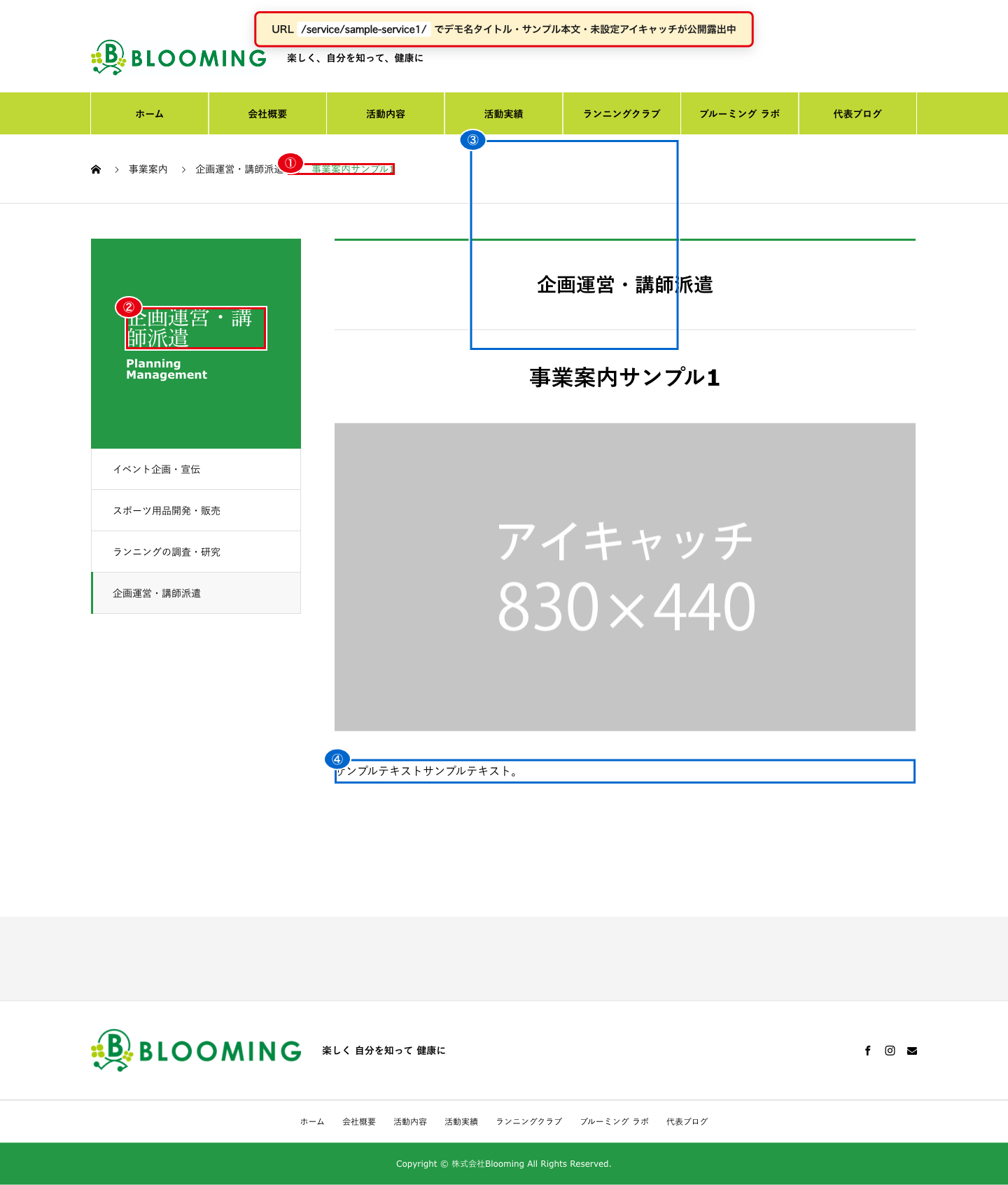The image size is (1008, 1185).
Task: Click footer ランニングクラブ link
Action: tap(529, 1121)
